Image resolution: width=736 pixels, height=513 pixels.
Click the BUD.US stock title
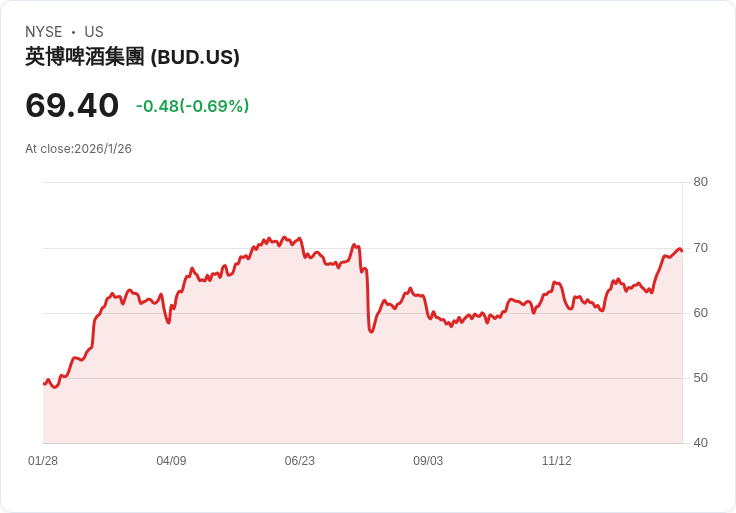(x=132, y=57)
